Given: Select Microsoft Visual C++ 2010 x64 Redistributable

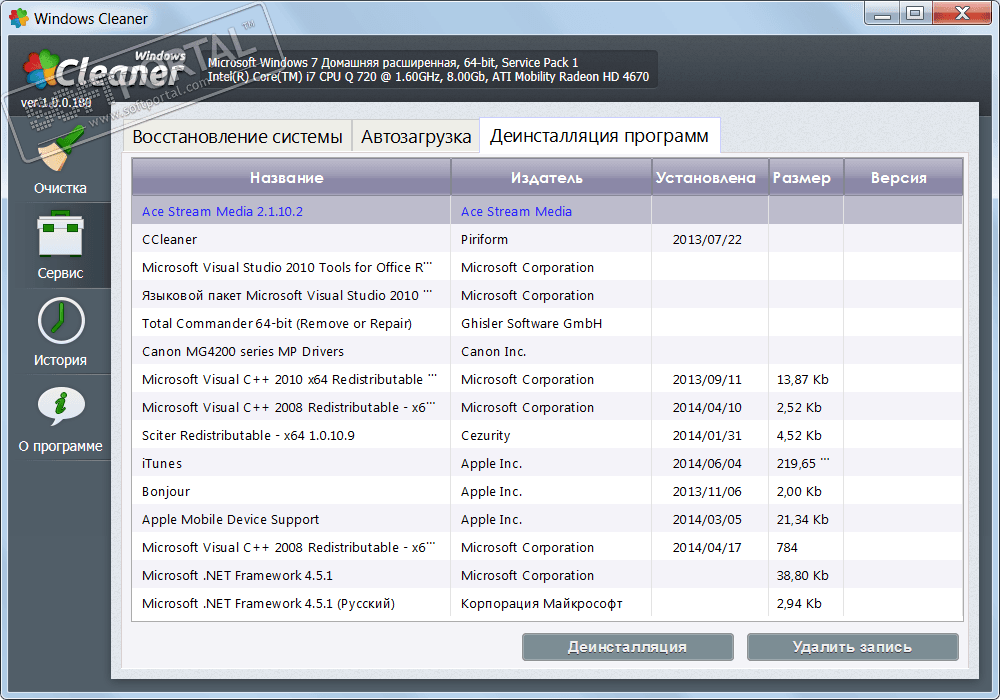Looking at the screenshot, I should (x=547, y=379).
